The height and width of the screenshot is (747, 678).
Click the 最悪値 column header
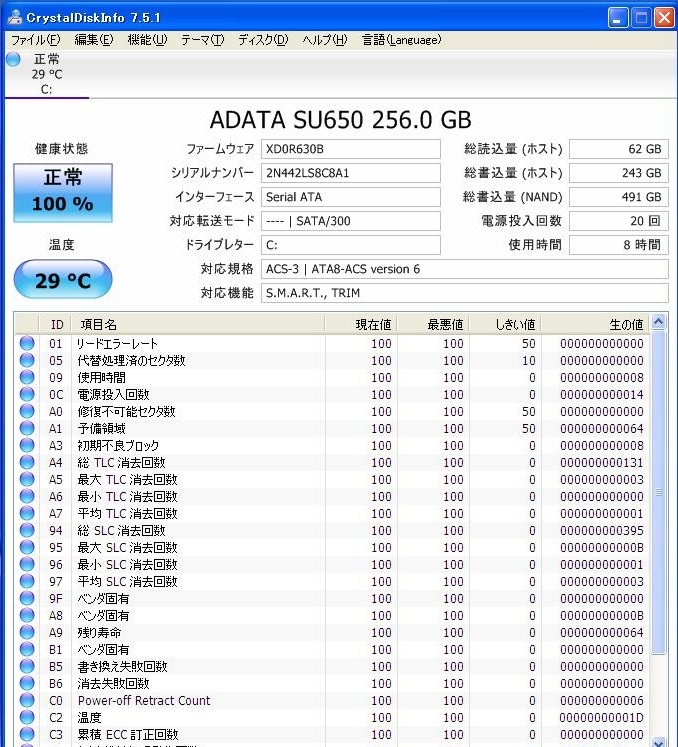(x=434, y=324)
